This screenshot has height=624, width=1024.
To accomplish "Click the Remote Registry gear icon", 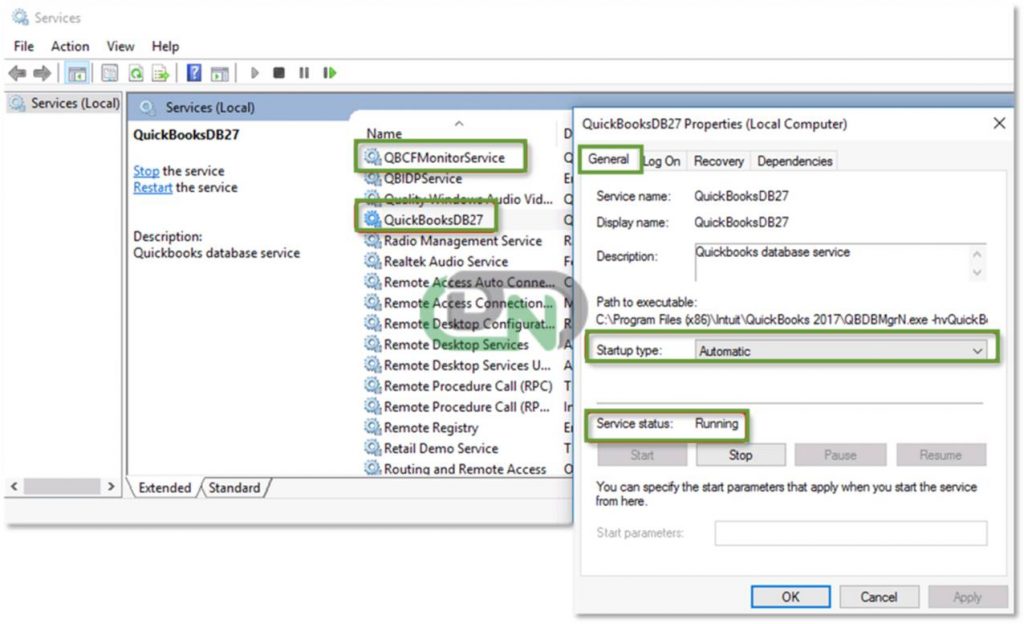I will pos(372,427).
